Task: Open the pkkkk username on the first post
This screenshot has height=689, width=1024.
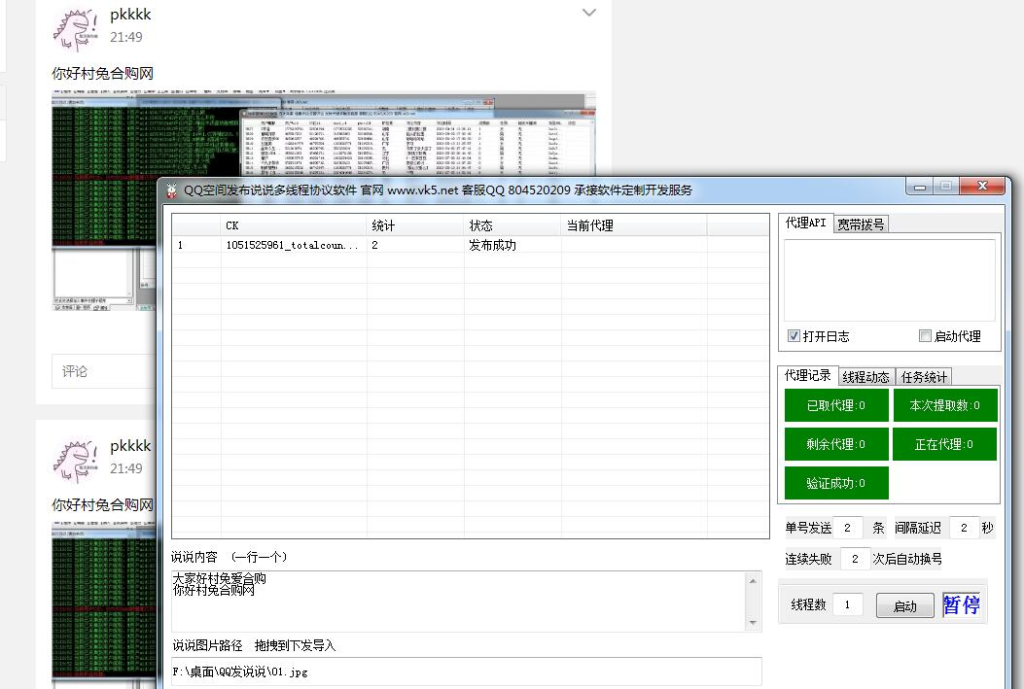Action: click(x=131, y=14)
